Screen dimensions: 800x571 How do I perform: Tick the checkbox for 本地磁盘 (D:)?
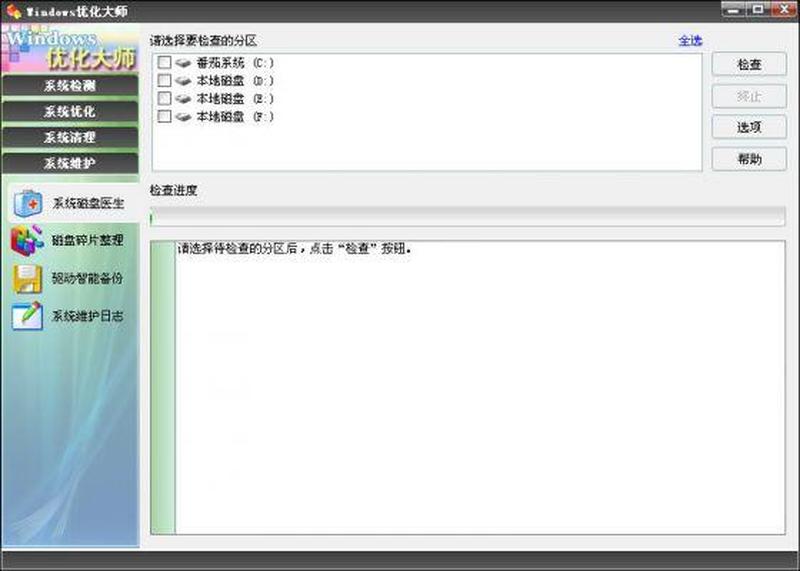[x=164, y=81]
